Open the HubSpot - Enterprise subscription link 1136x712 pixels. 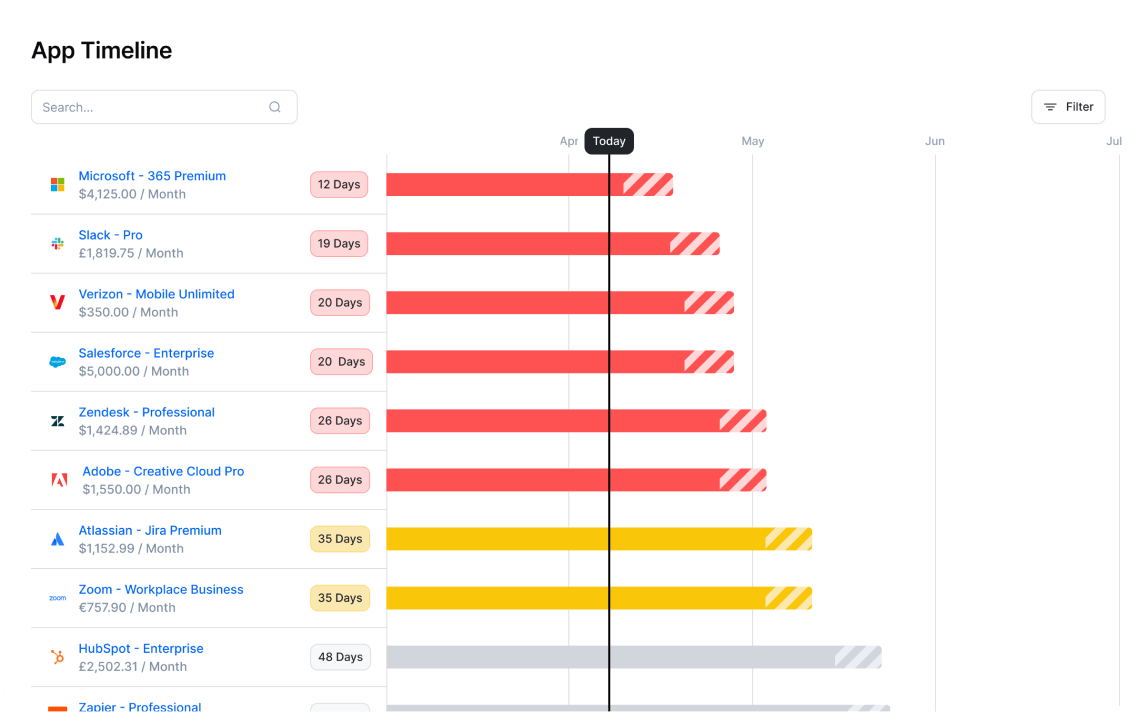pos(141,648)
